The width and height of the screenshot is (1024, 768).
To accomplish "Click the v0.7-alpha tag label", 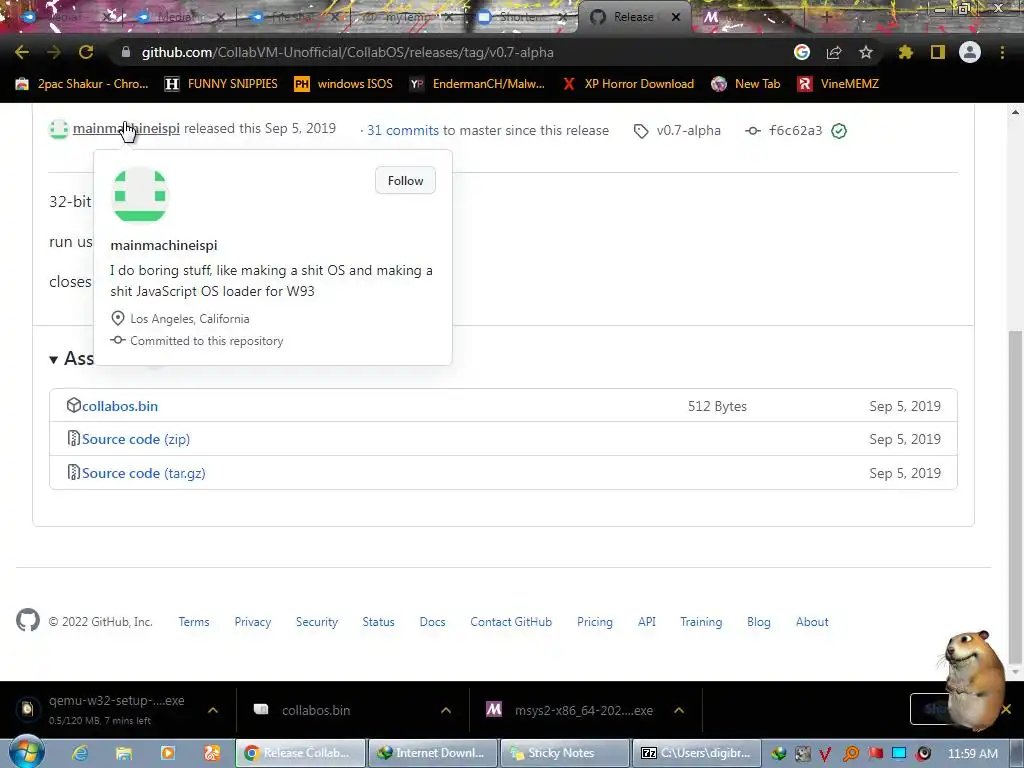I will pos(688,130).
